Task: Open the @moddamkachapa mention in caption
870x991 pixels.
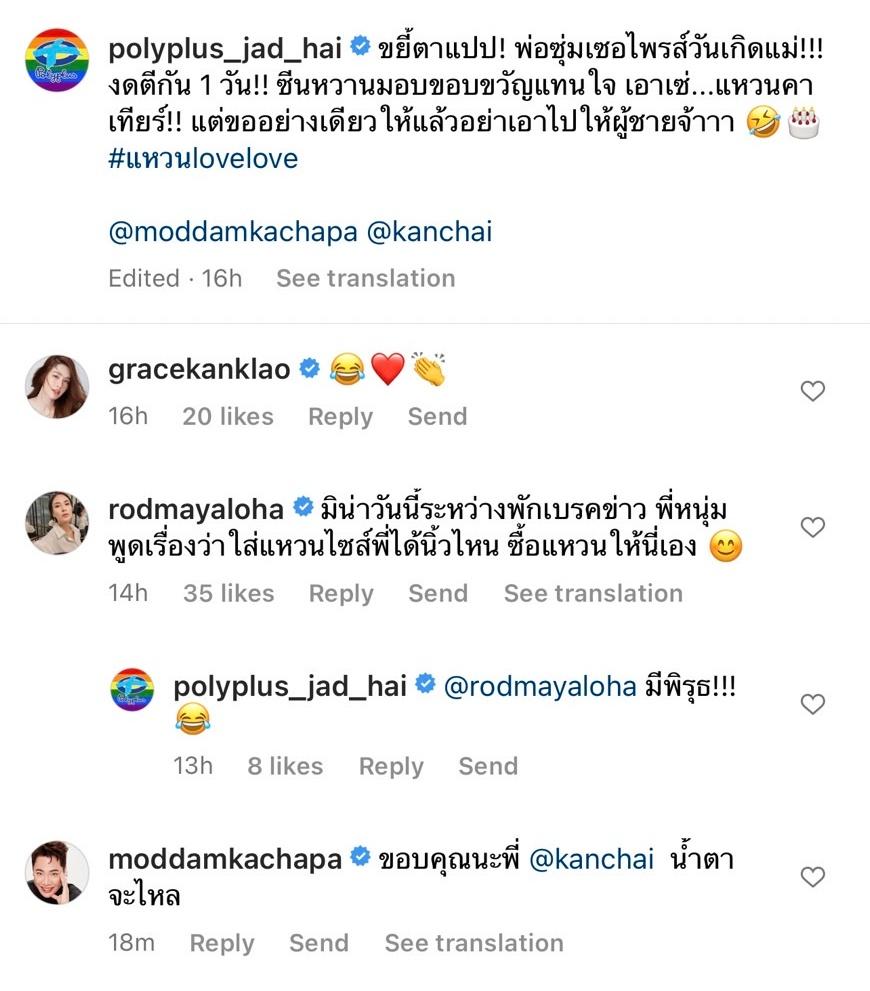Action: click(x=229, y=232)
